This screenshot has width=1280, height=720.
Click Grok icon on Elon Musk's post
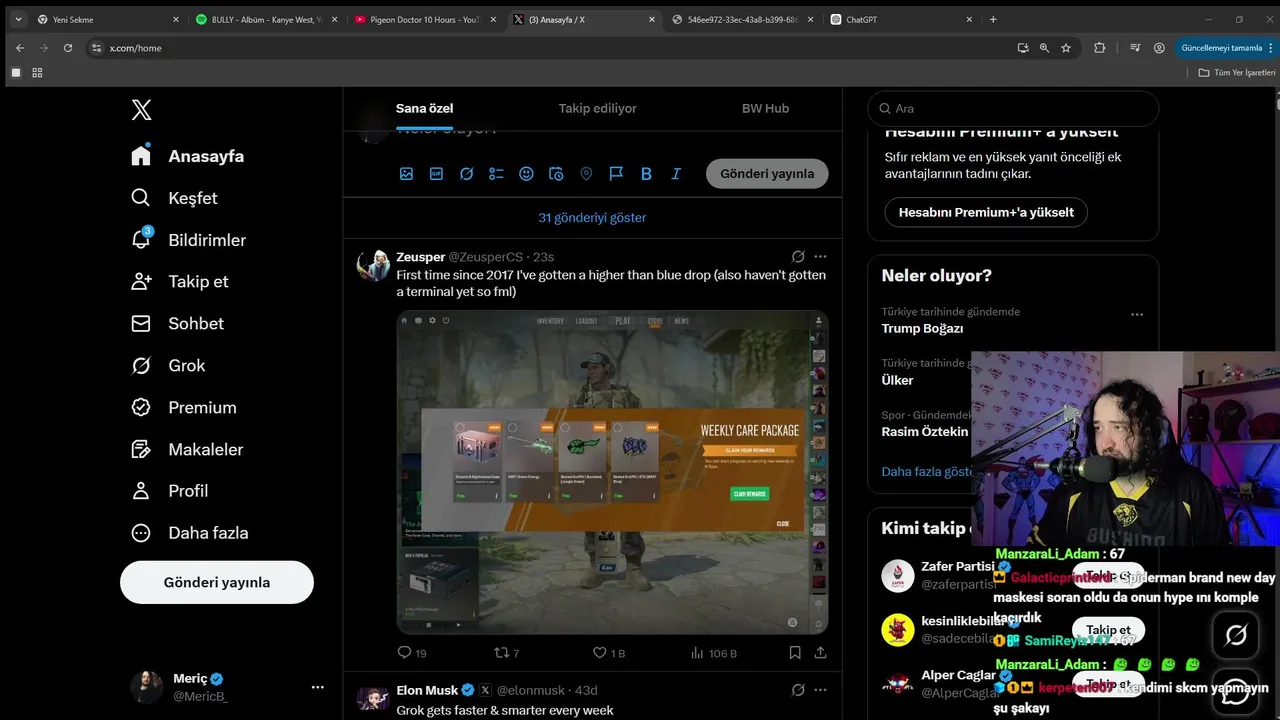click(x=798, y=690)
